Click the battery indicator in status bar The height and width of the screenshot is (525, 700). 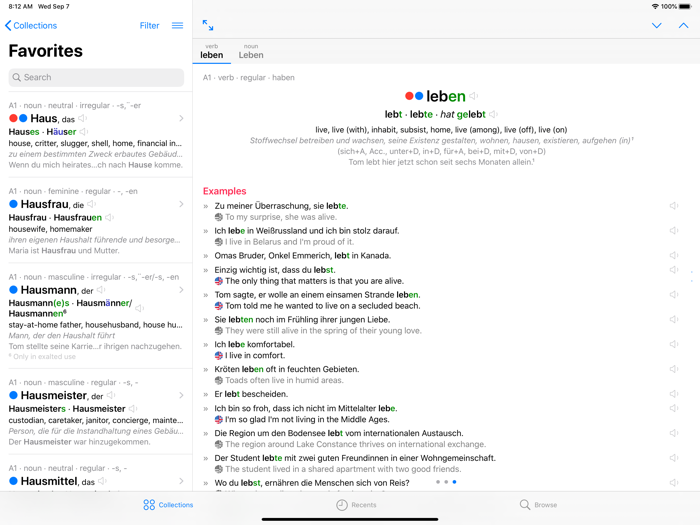click(x=684, y=6)
